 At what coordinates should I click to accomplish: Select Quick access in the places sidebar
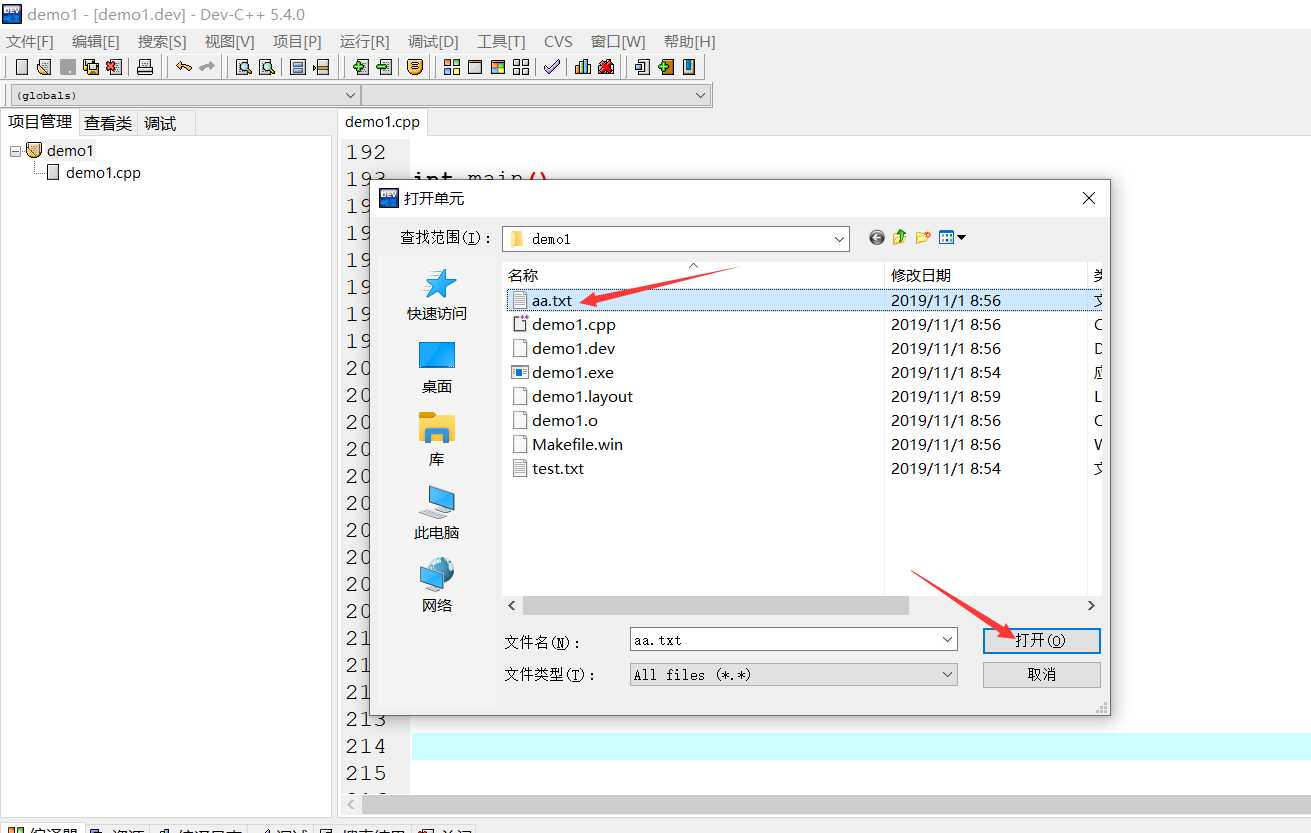click(437, 295)
